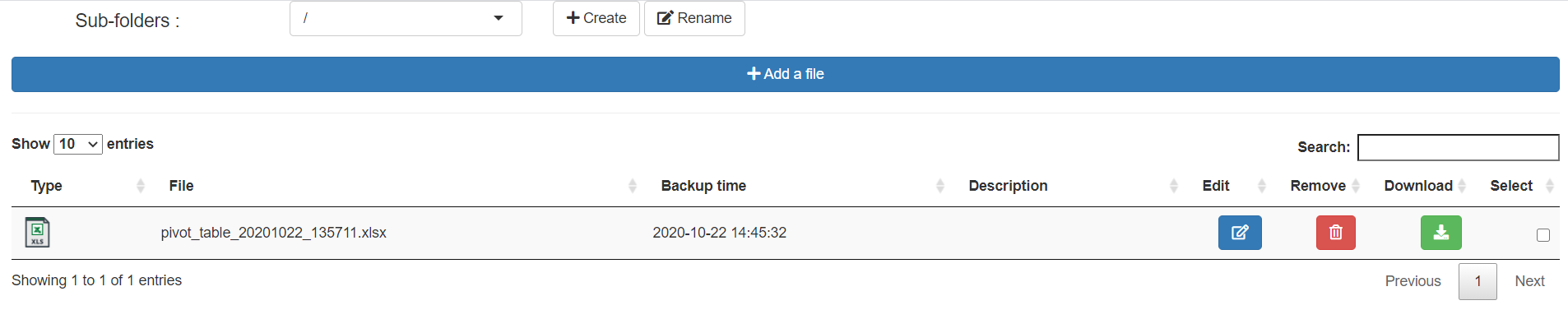1568x319 pixels.
Task: Focus the Search input field
Action: (1459, 147)
